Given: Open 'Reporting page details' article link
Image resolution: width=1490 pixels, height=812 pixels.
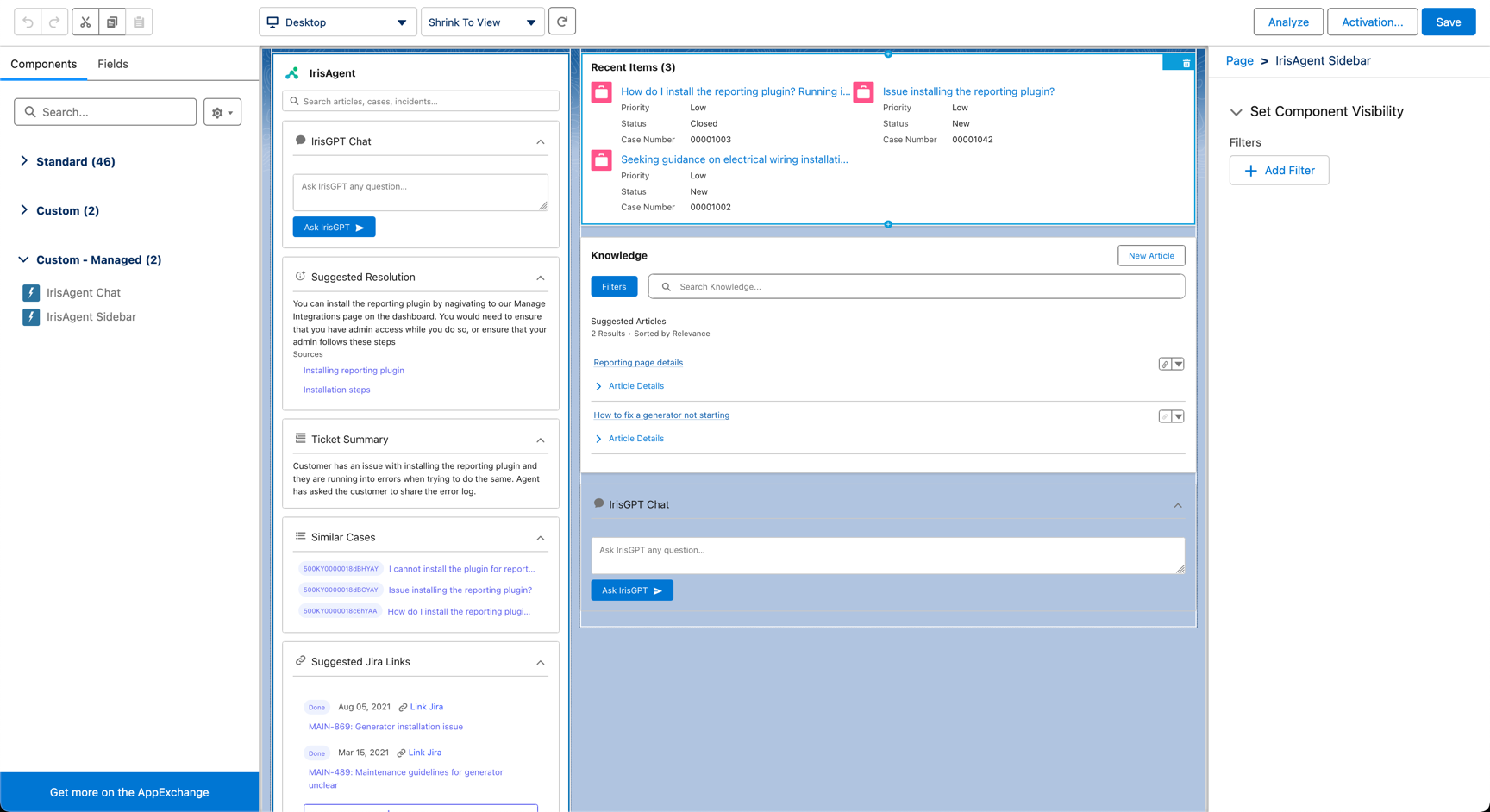Looking at the screenshot, I should click(x=638, y=363).
